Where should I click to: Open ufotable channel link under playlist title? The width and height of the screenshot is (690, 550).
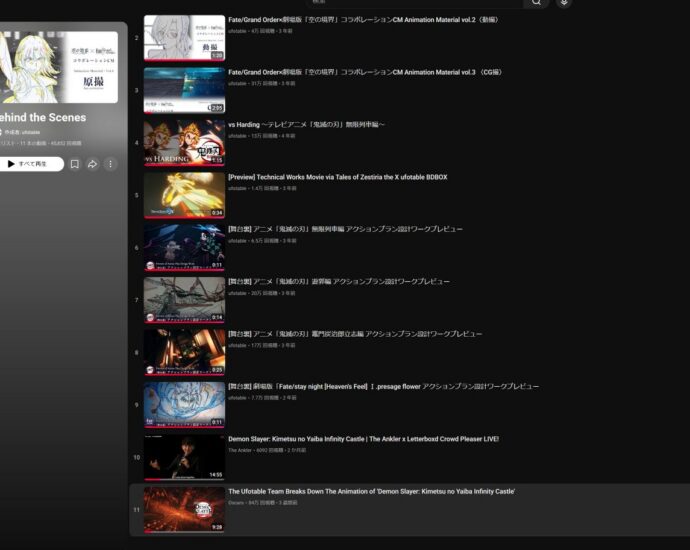31,132
